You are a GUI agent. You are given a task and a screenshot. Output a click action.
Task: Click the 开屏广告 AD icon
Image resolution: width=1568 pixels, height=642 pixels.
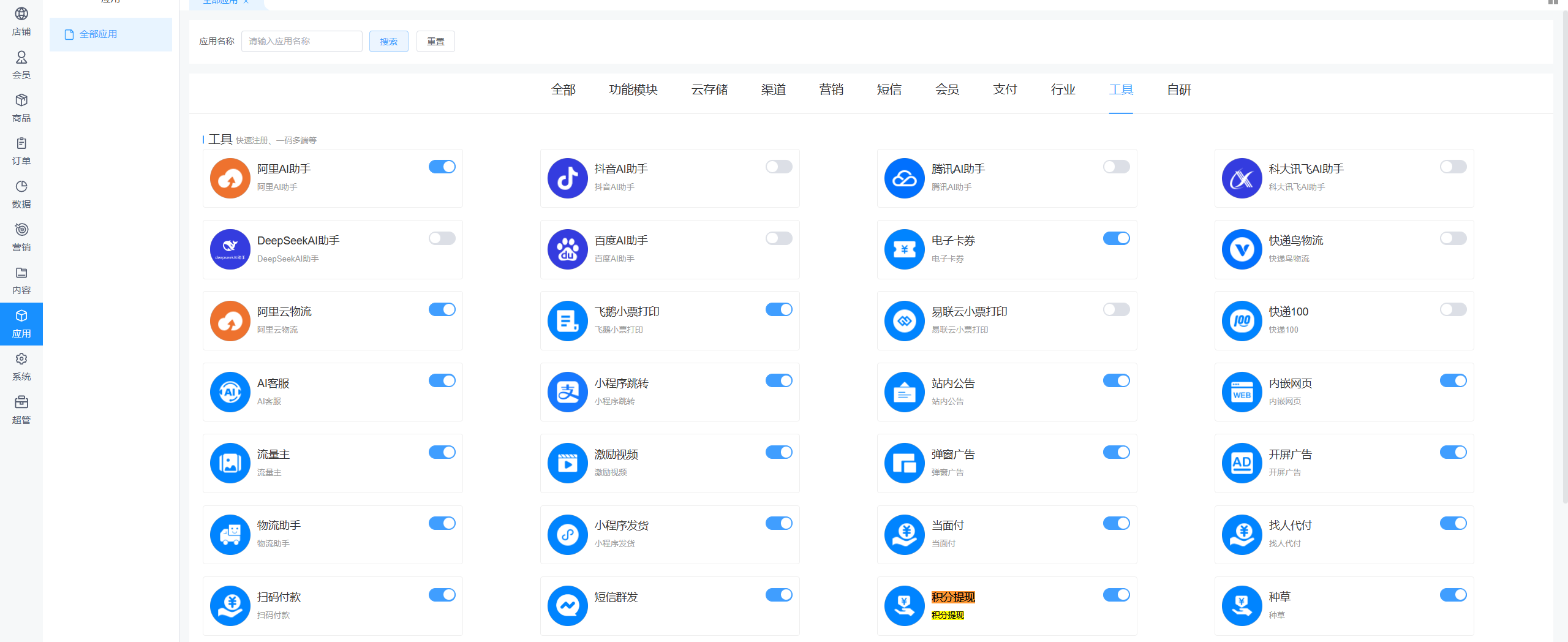tap(1242, 463)
